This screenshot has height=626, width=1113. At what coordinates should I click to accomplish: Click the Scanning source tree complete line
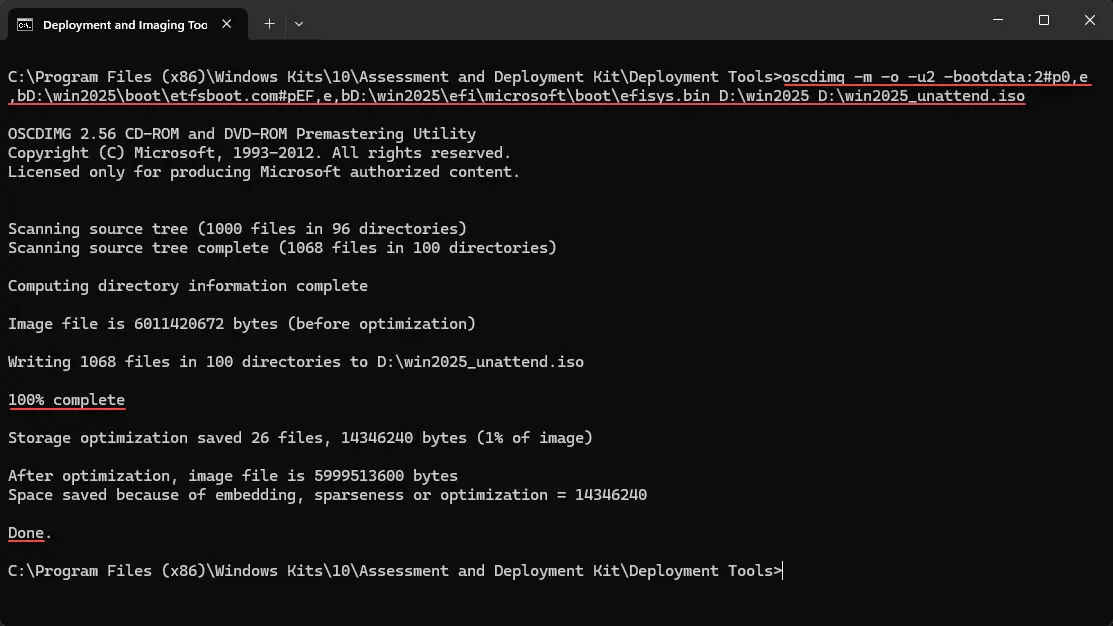coord(283,248)
